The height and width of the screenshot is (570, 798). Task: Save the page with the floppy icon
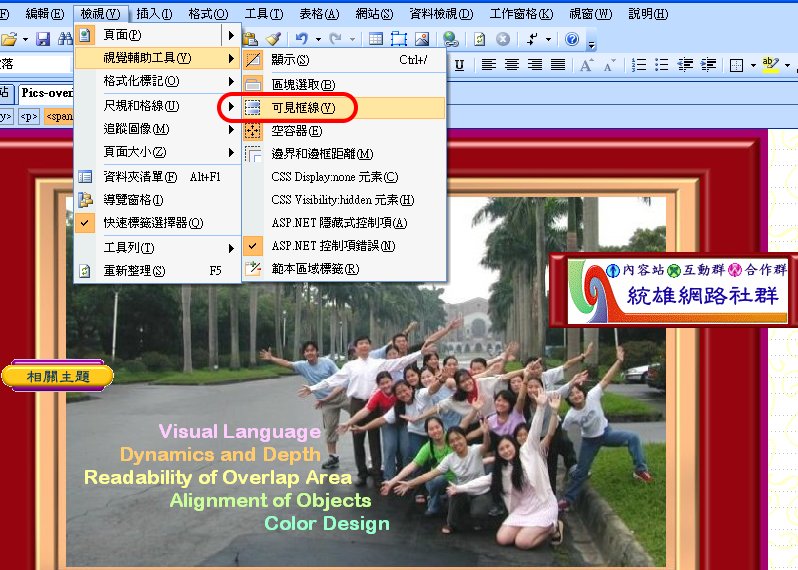[x=43, y=39]
